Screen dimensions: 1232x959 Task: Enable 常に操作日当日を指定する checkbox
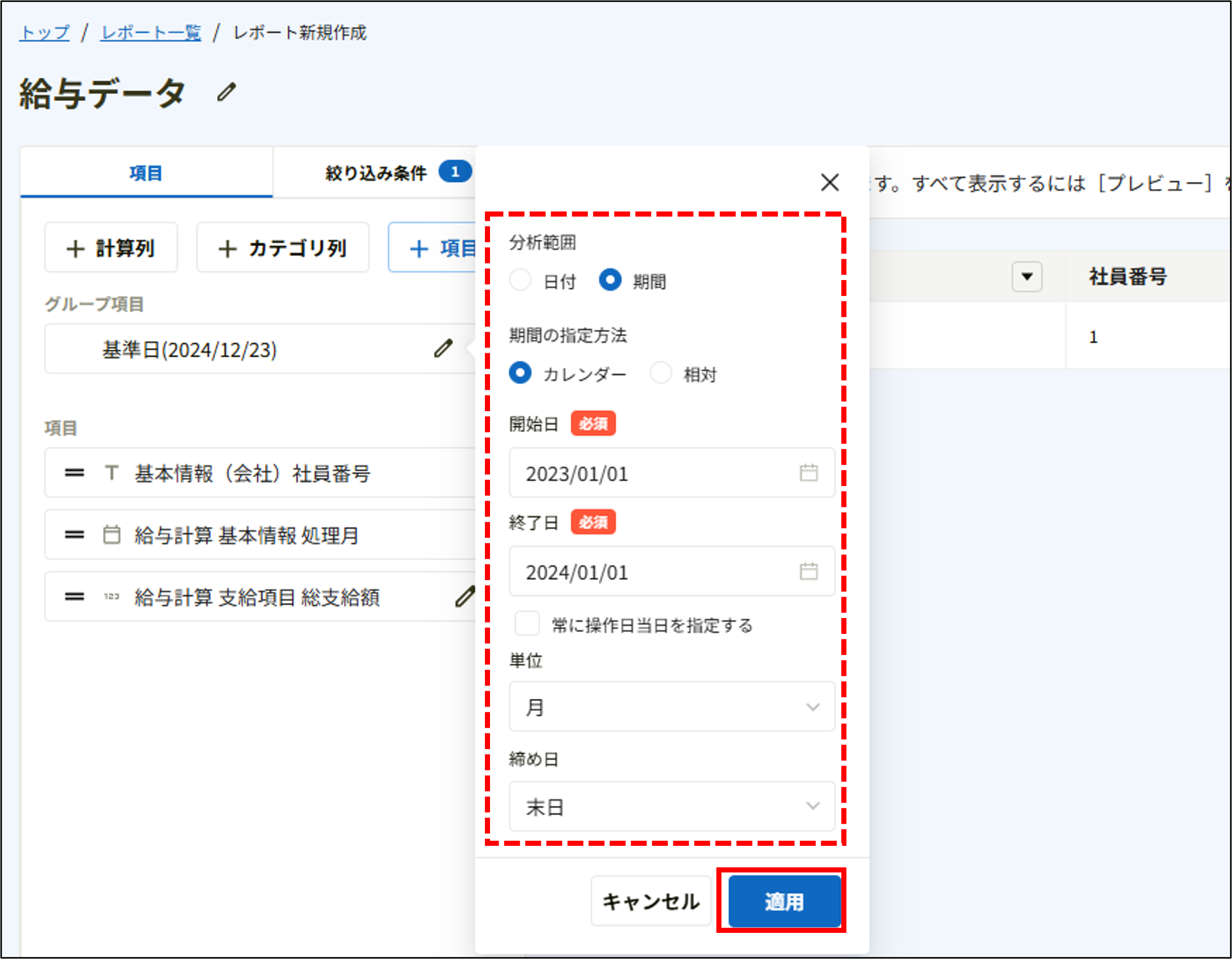point(527,623)
